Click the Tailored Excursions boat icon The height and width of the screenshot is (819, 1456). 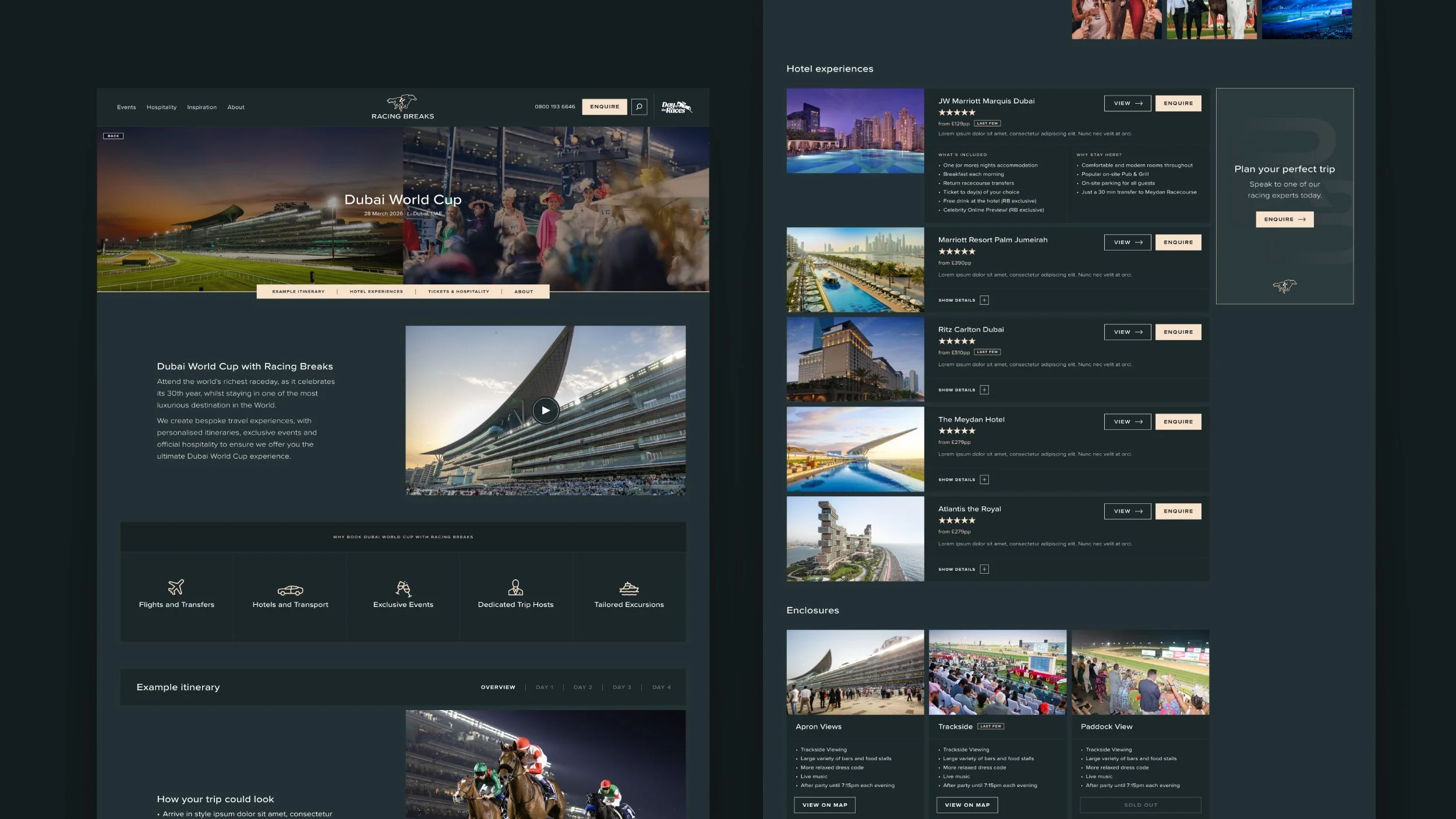click(x=628, y=588)
